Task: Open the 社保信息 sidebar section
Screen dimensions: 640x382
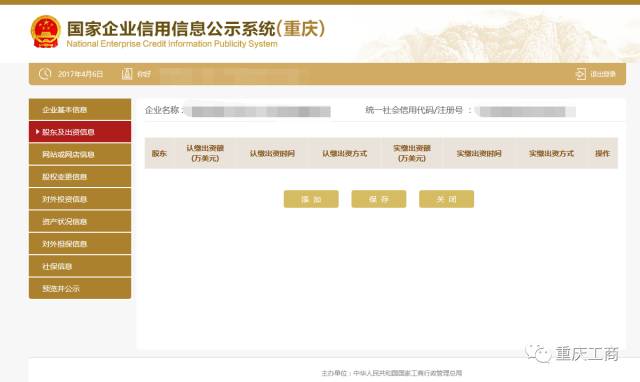Action: [80, 266]
